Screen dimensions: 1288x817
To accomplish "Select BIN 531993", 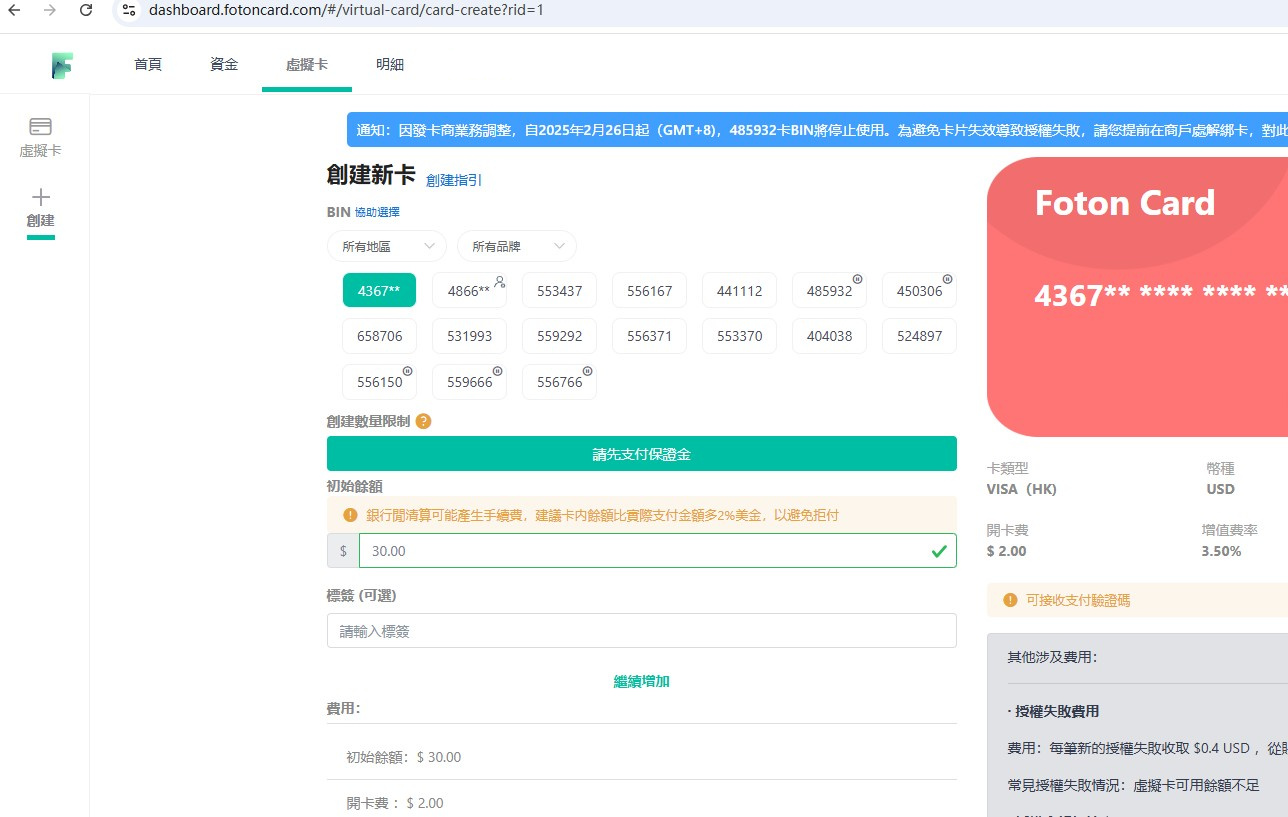I will pos(469,336).
